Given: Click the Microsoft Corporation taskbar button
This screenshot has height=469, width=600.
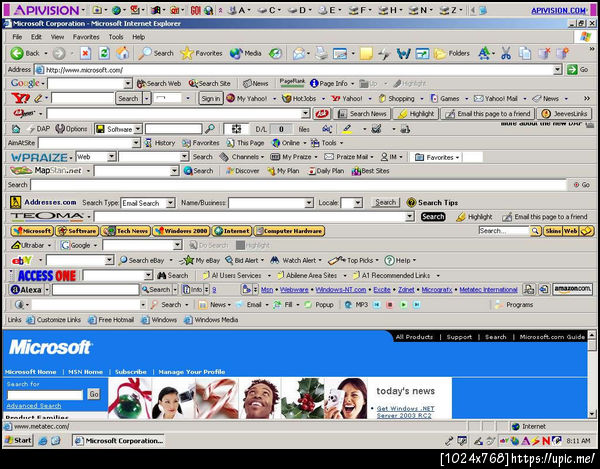Looking at the screenshot, I should (x=119, y=441).
